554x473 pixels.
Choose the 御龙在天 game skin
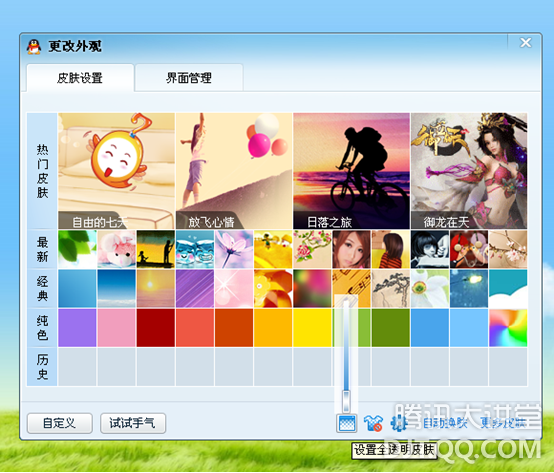point(469,171)
